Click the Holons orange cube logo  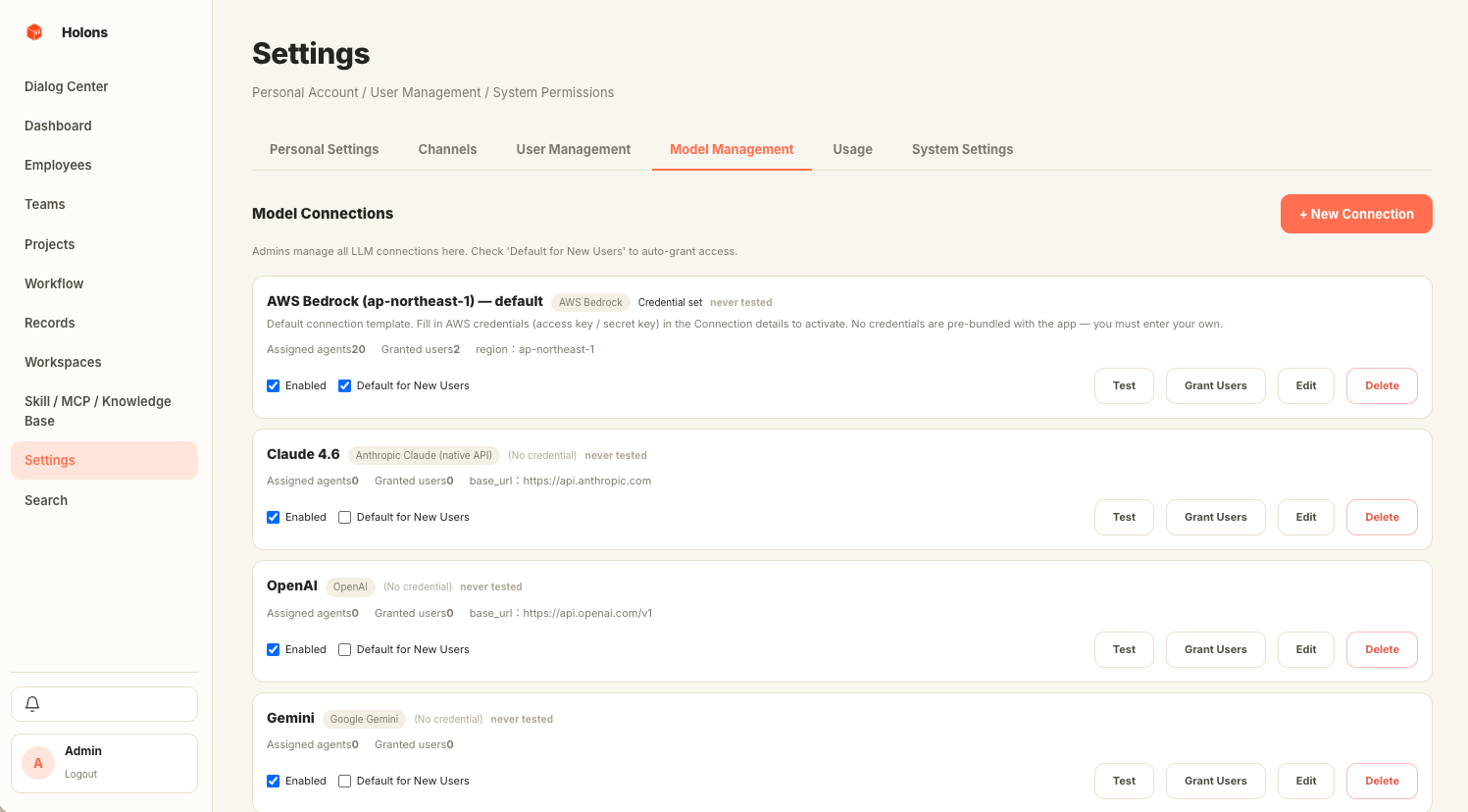[x=34, y=32]
